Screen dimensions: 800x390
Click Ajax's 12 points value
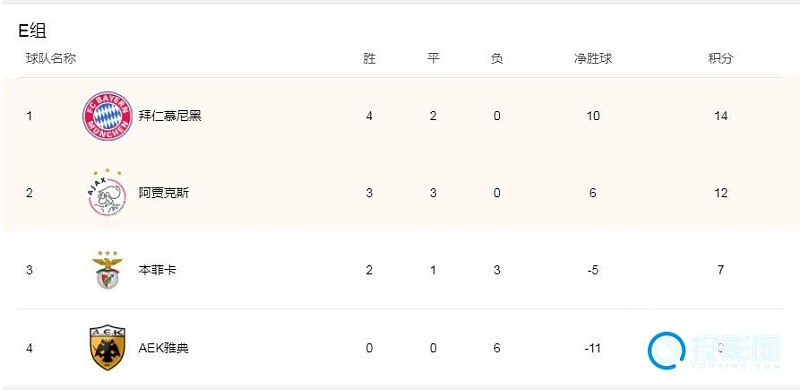720,193
